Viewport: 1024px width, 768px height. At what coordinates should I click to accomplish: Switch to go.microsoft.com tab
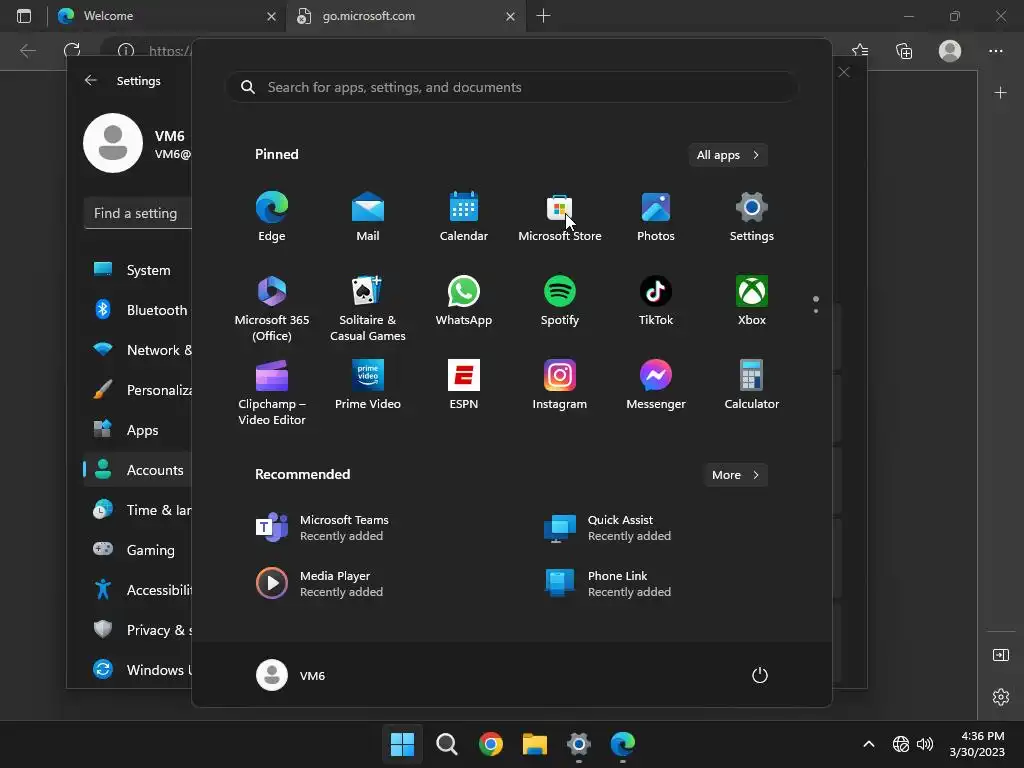coord(406,16)
